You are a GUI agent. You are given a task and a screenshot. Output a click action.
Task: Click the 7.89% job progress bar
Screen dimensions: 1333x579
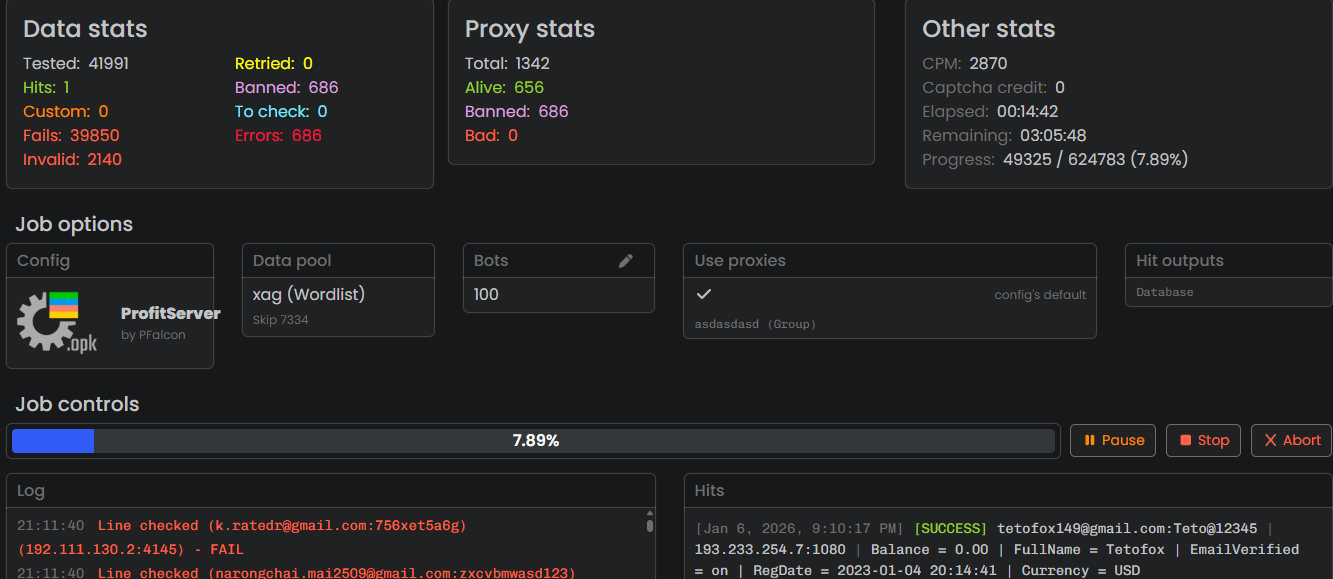coord(534,441)
